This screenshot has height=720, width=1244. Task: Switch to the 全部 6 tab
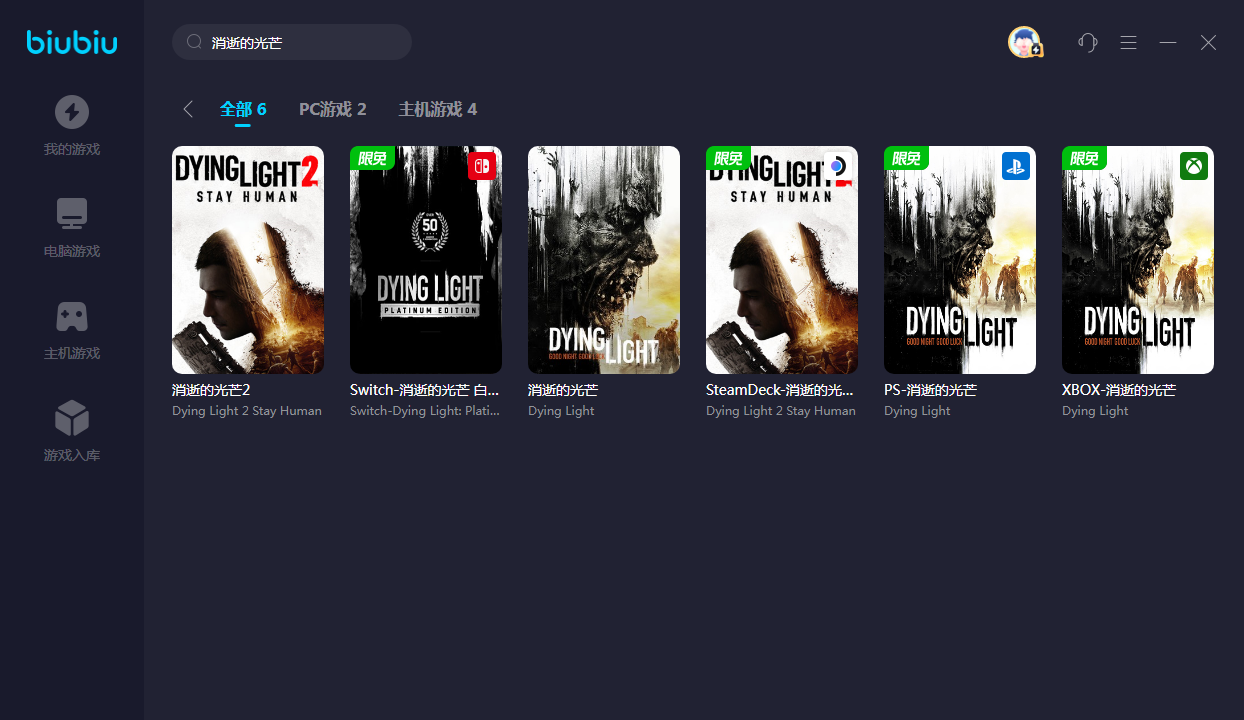[243, 109]
